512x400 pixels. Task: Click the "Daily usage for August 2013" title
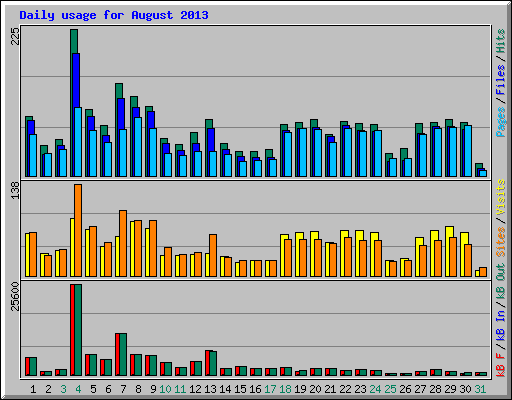tap(114, 15)
